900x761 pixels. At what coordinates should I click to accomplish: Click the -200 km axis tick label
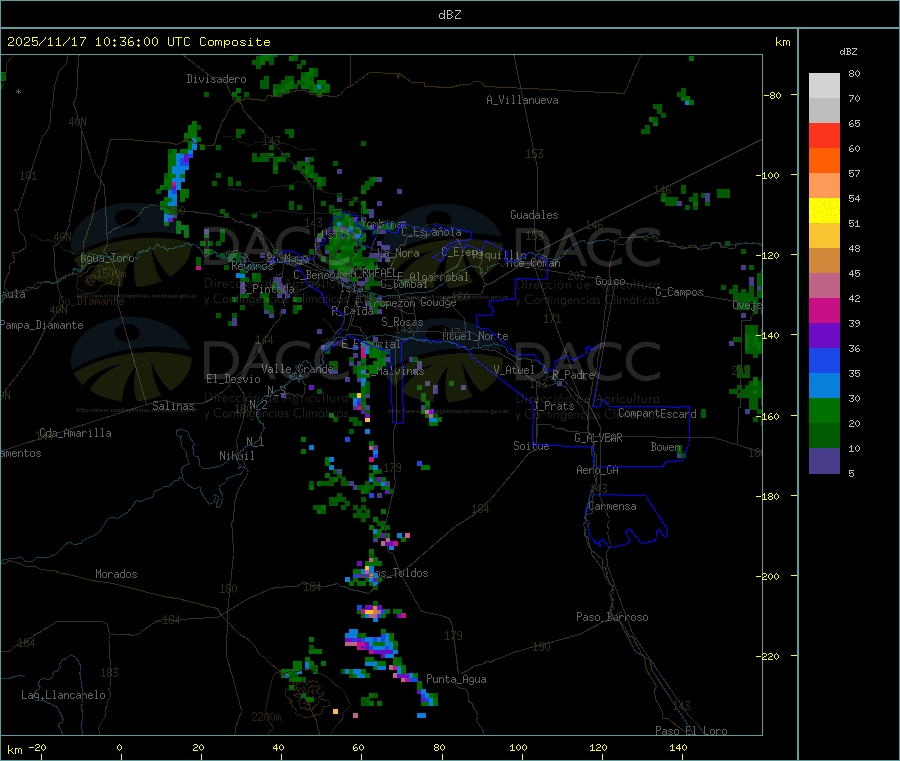click(x=768, y=576)
